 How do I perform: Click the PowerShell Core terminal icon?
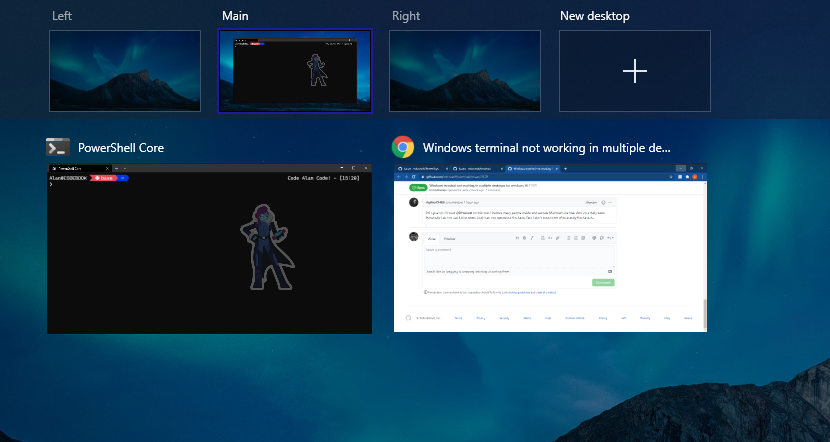[x=58, y=148]
